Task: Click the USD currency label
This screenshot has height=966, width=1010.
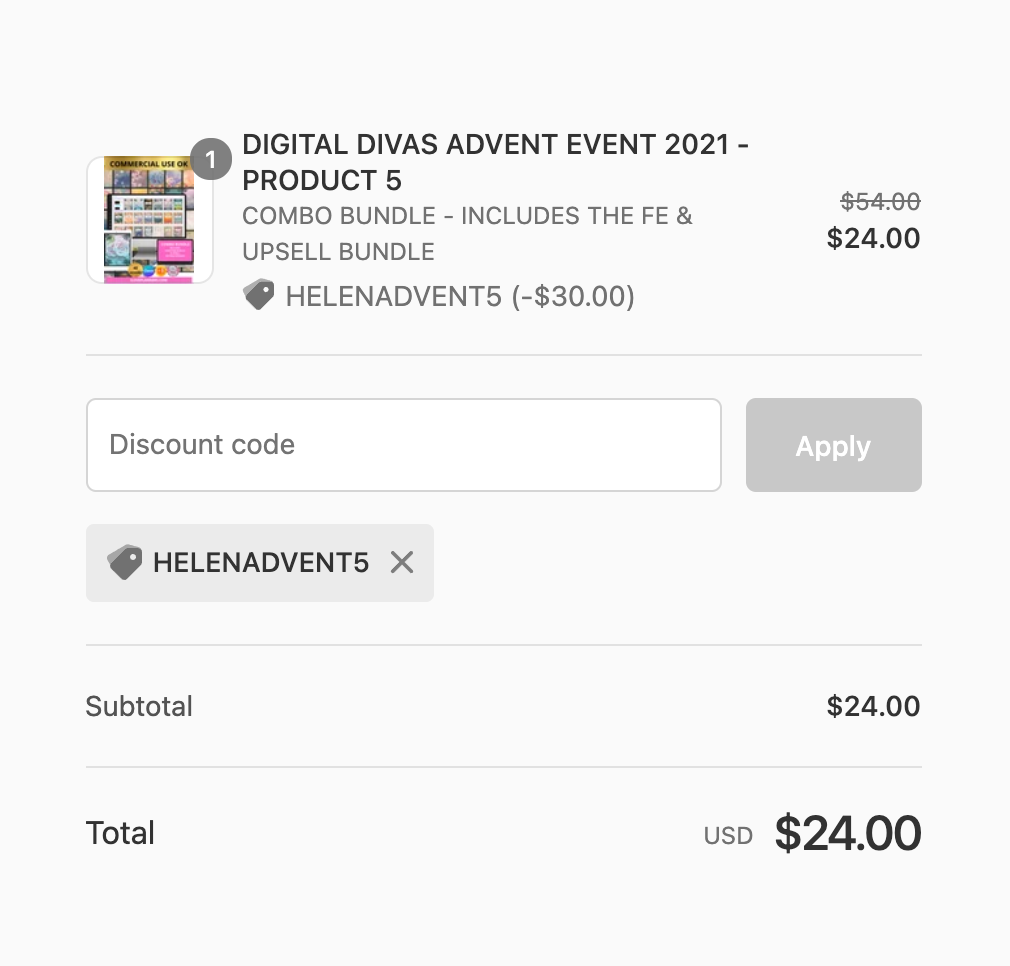Action: point(728,836)
